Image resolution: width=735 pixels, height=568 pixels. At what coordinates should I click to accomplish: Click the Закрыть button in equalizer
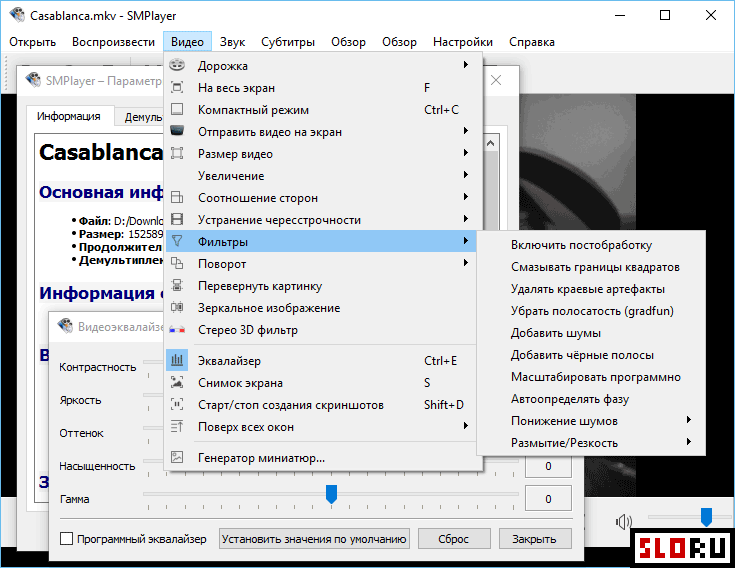tap(534, 539)
